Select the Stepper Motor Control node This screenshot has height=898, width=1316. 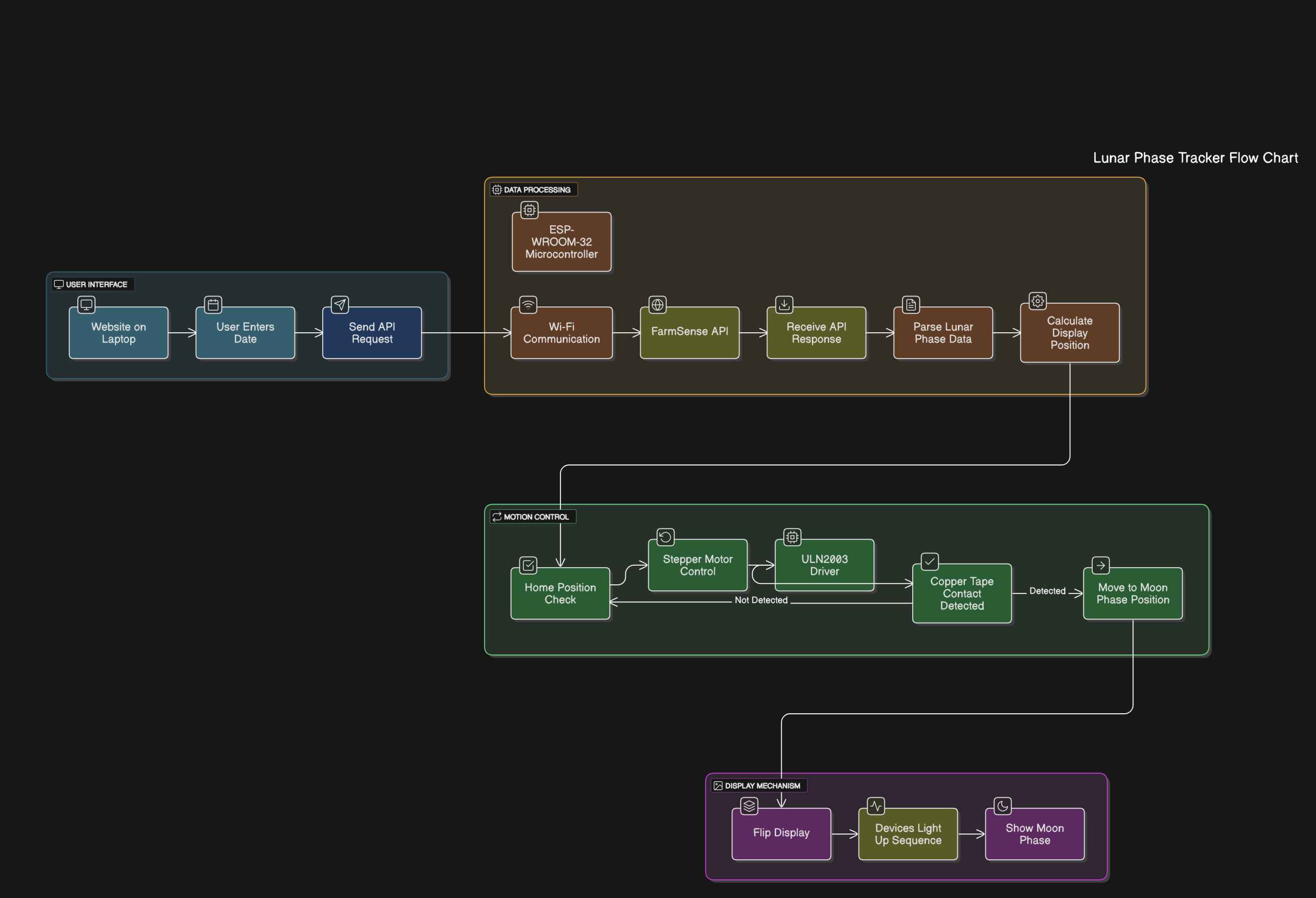point(698,565)
